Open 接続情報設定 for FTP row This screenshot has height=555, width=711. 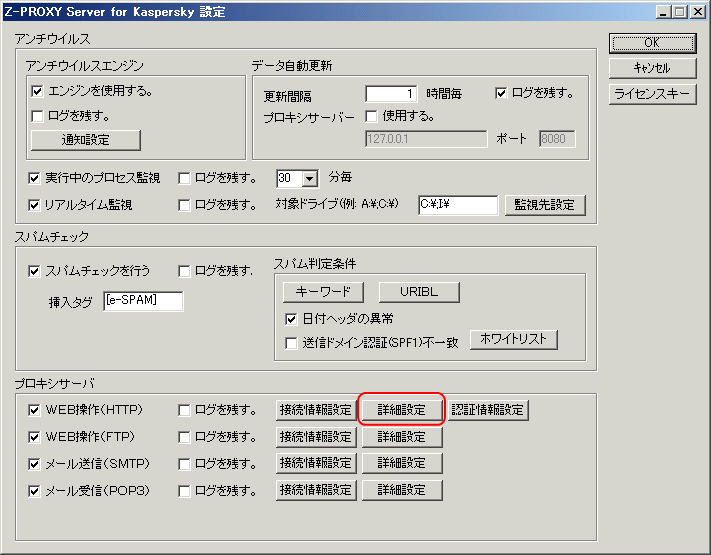click(x=316, y=437)
